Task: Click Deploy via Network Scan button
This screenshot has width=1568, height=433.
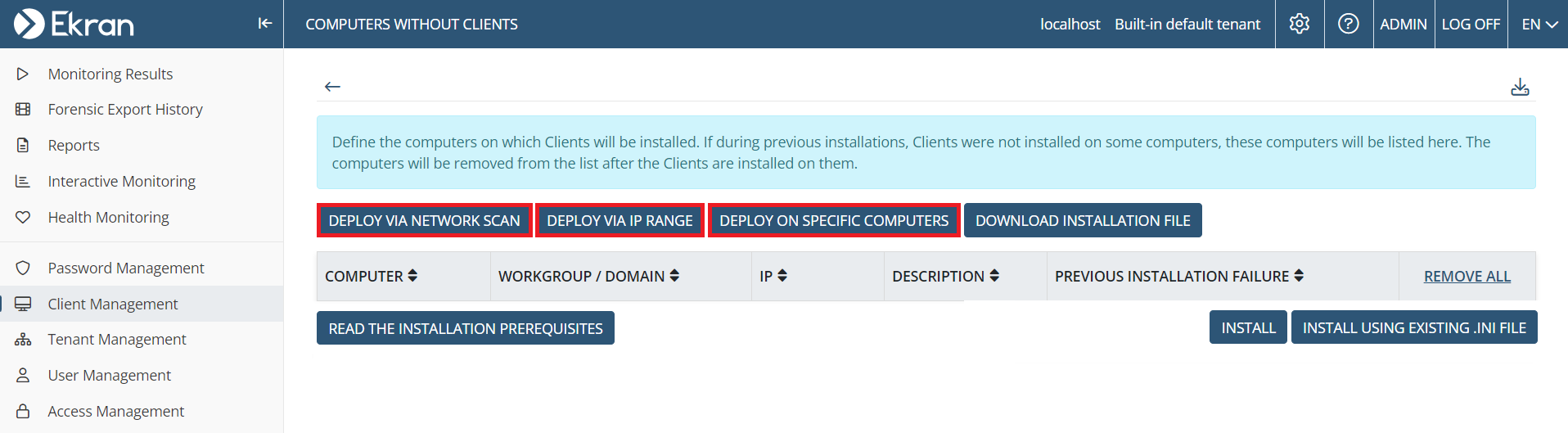Action: pyautogui.click(x=424, y=220)
